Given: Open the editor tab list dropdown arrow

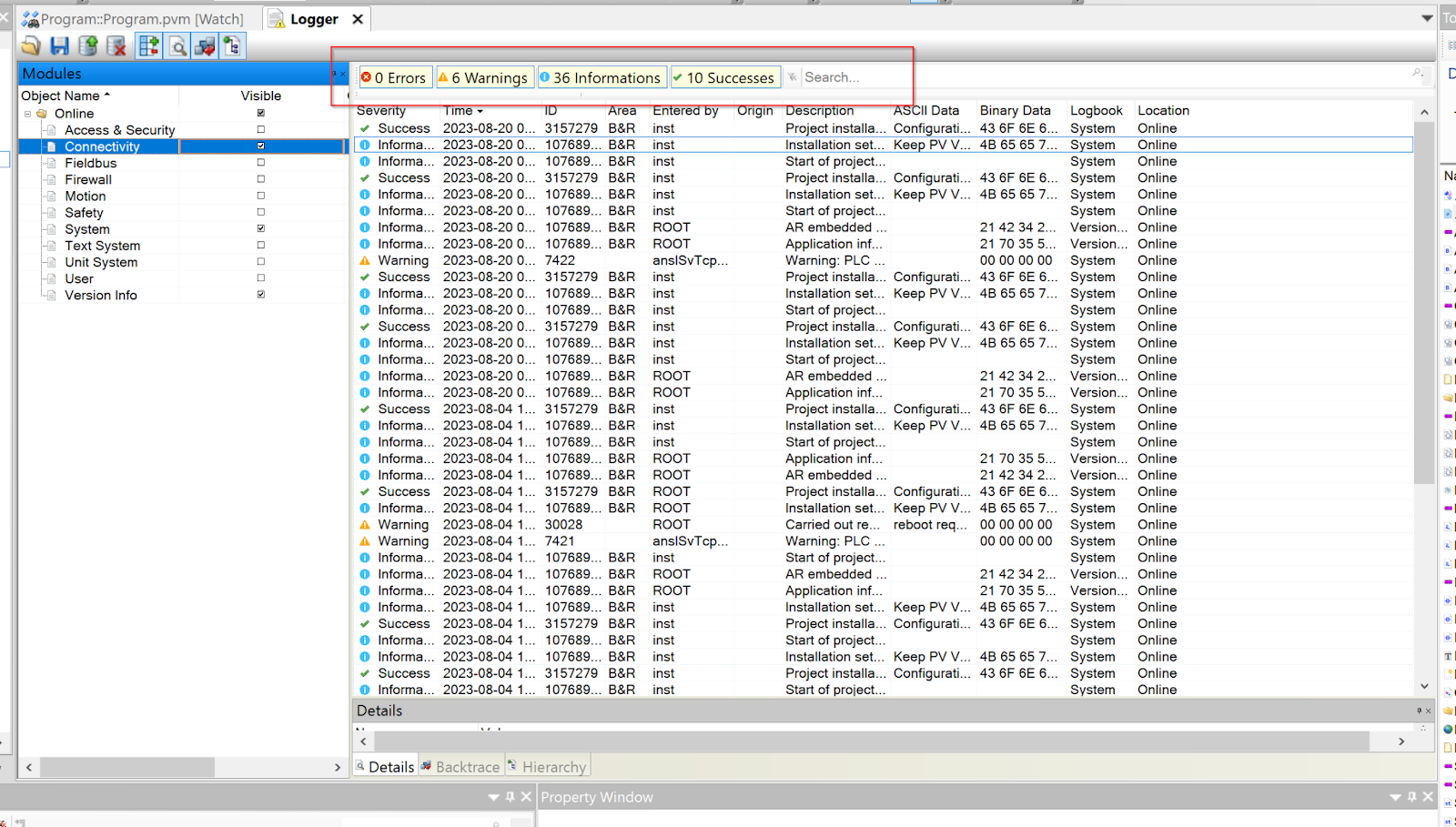Looking at the screenshot, I should [1427, 18].
